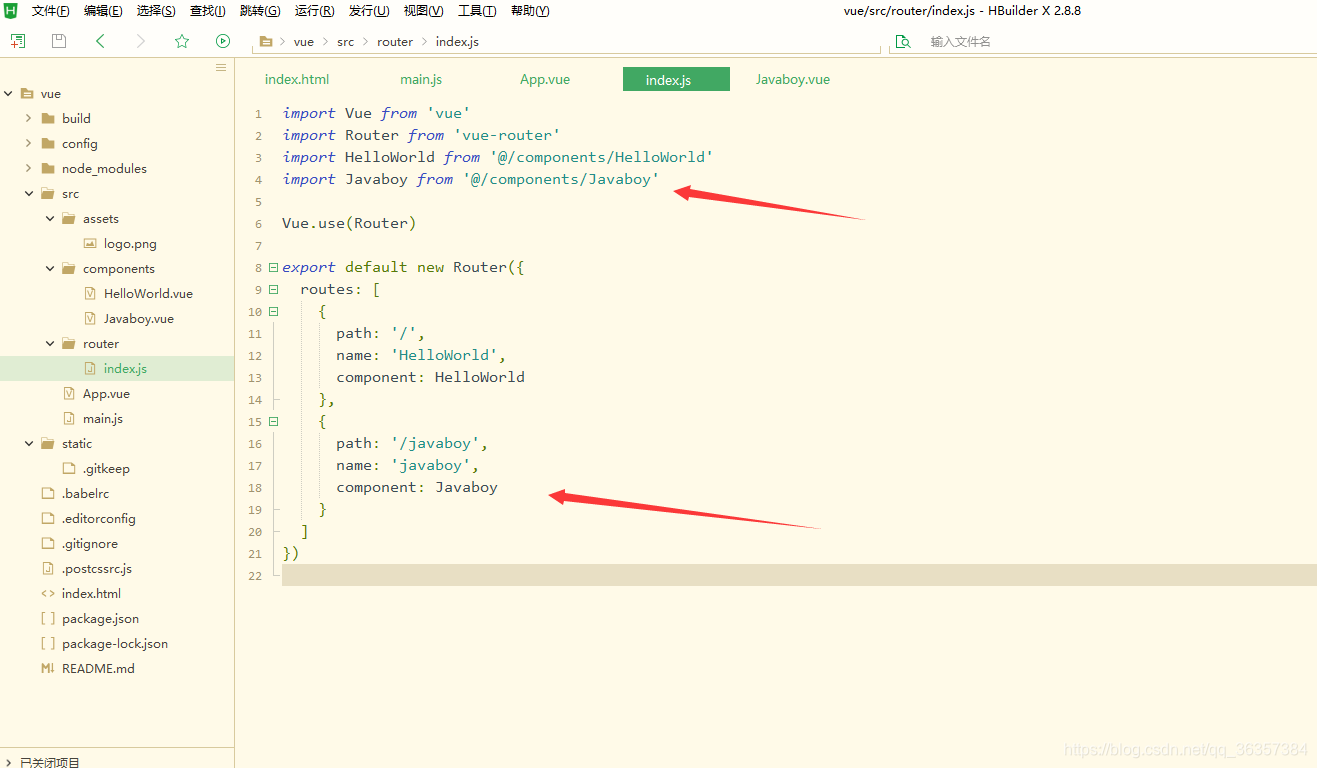Fold the object block at line 15
Viewport: 1317px width, 768px height.
(273, 421)
